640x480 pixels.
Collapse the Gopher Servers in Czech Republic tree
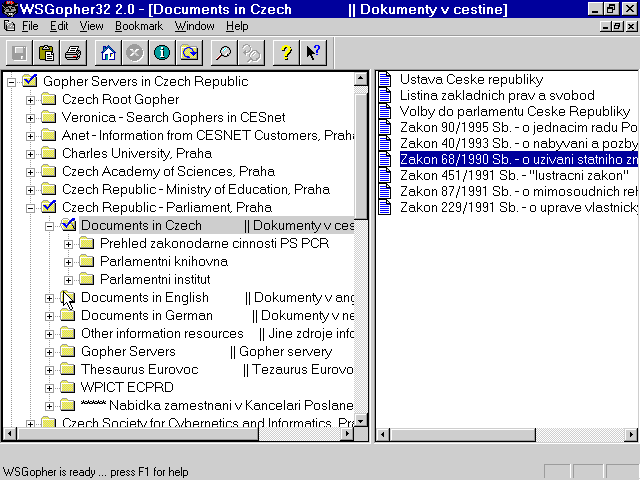12,82
